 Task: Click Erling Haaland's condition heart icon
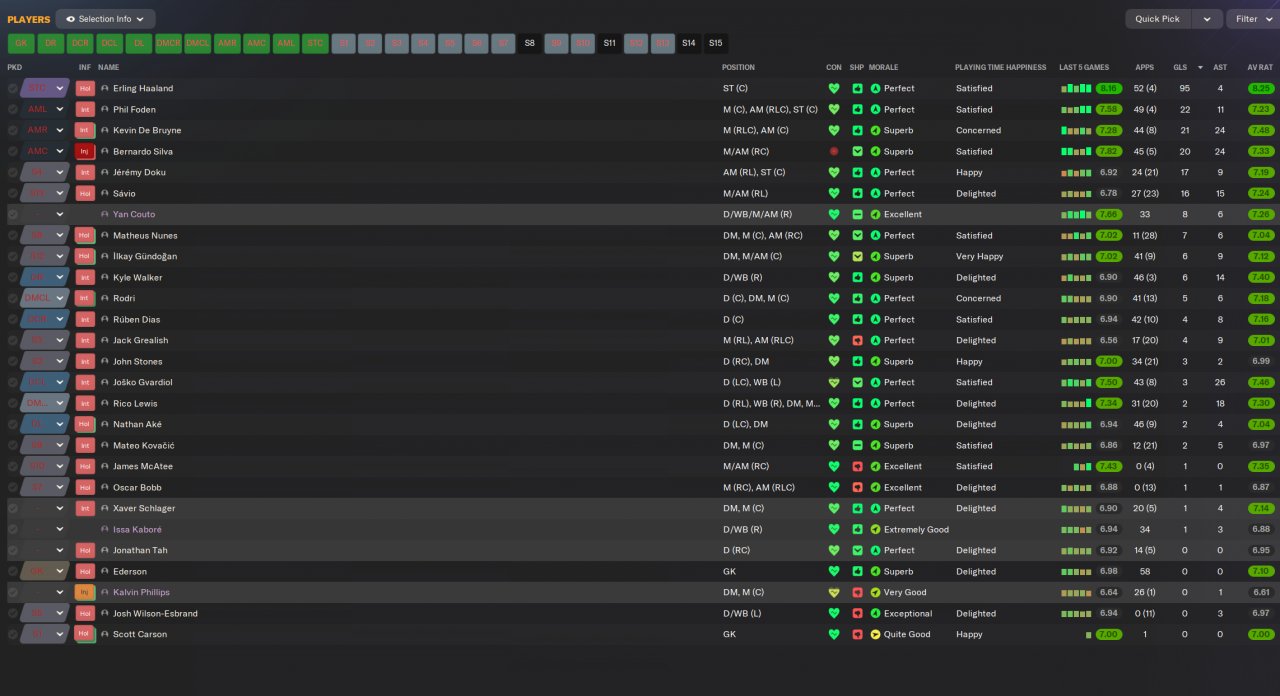click(834, 88)
